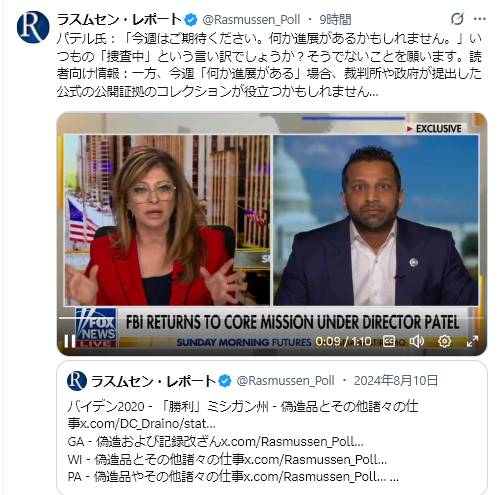Open the Grok slashed-circle icon
This screenshot has height=495, width=500.
tap(457, 19)
